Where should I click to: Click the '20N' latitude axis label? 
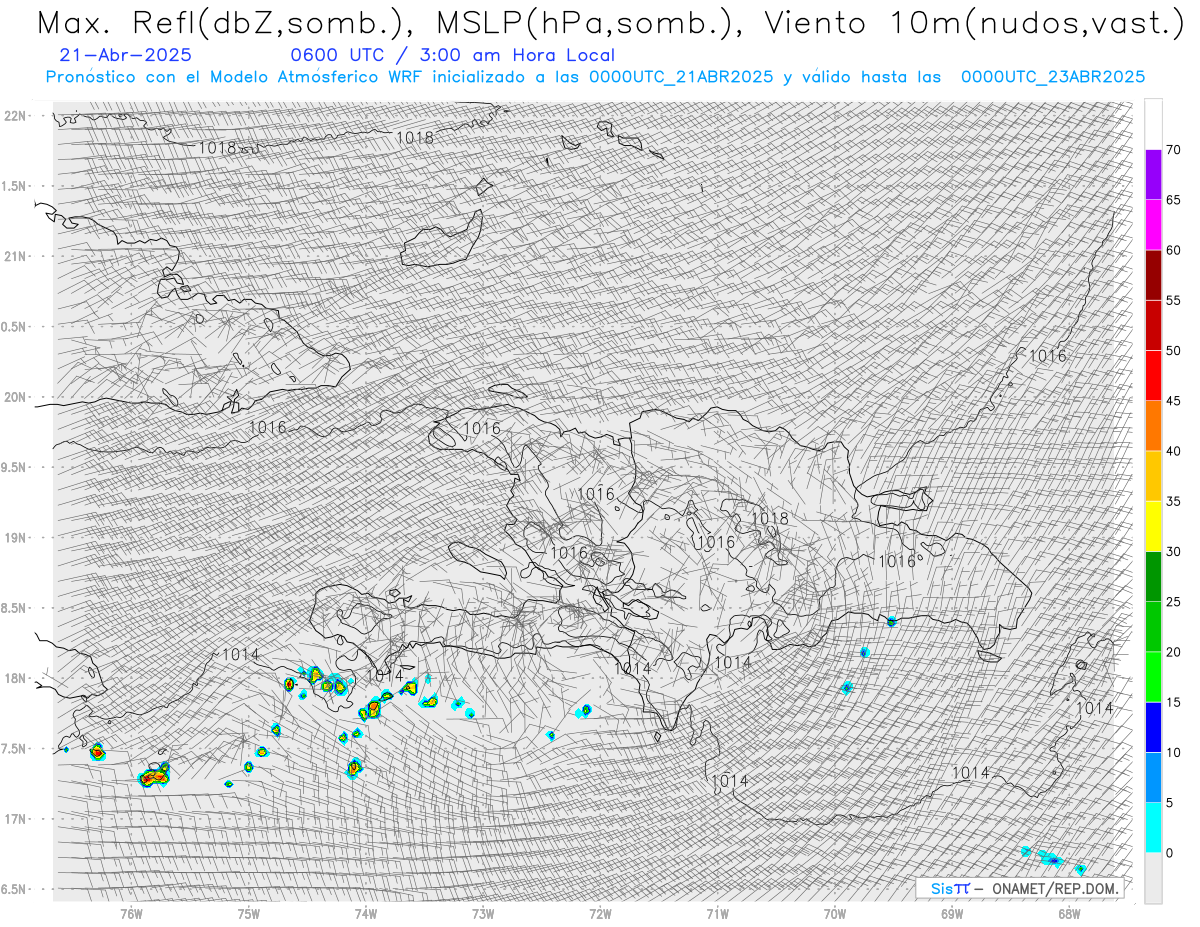click(14, 397)
